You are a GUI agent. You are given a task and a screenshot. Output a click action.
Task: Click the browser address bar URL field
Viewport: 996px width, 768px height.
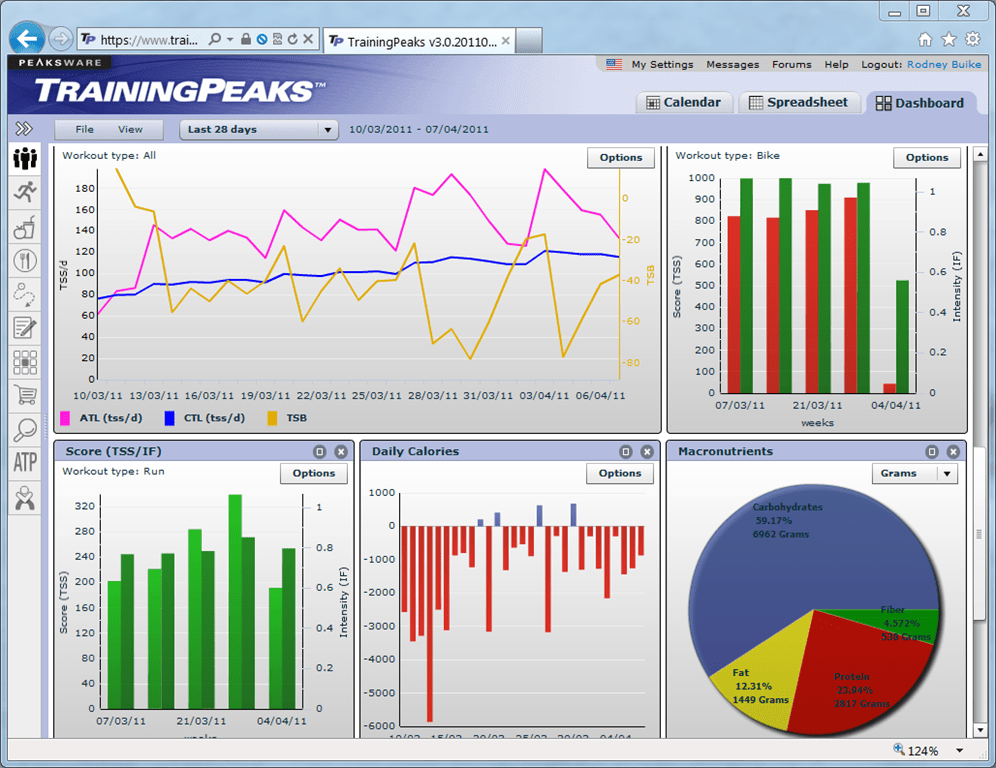click(149, 40)
